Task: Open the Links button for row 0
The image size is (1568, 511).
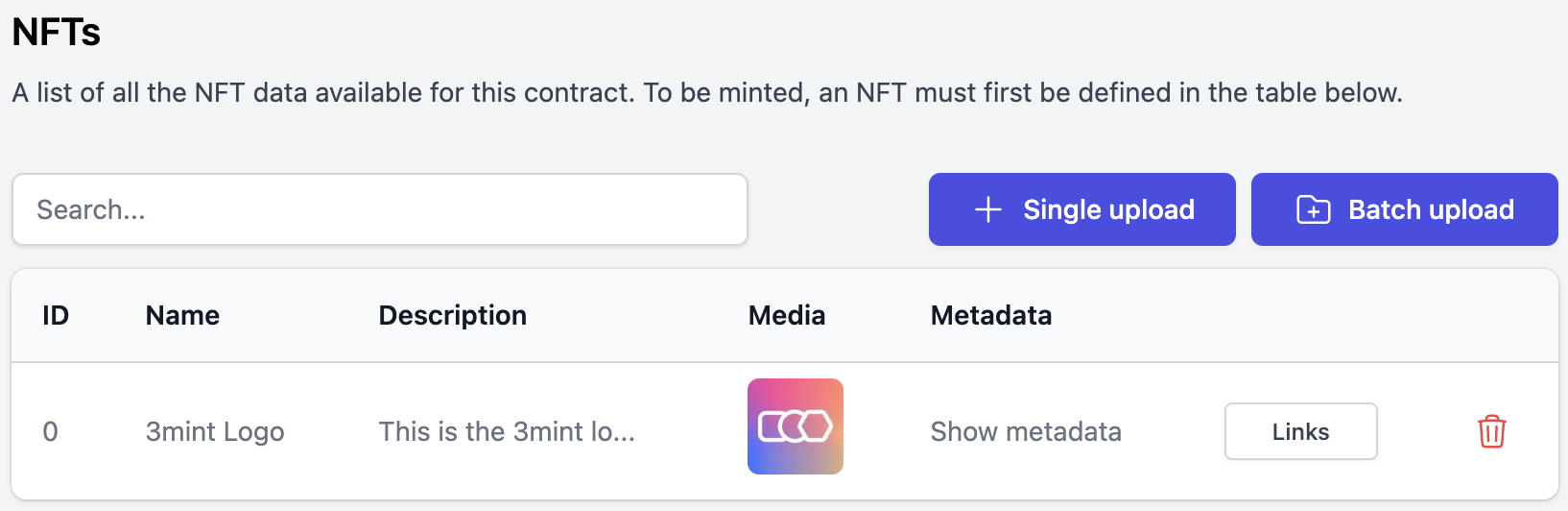Action: point(1300,431)
